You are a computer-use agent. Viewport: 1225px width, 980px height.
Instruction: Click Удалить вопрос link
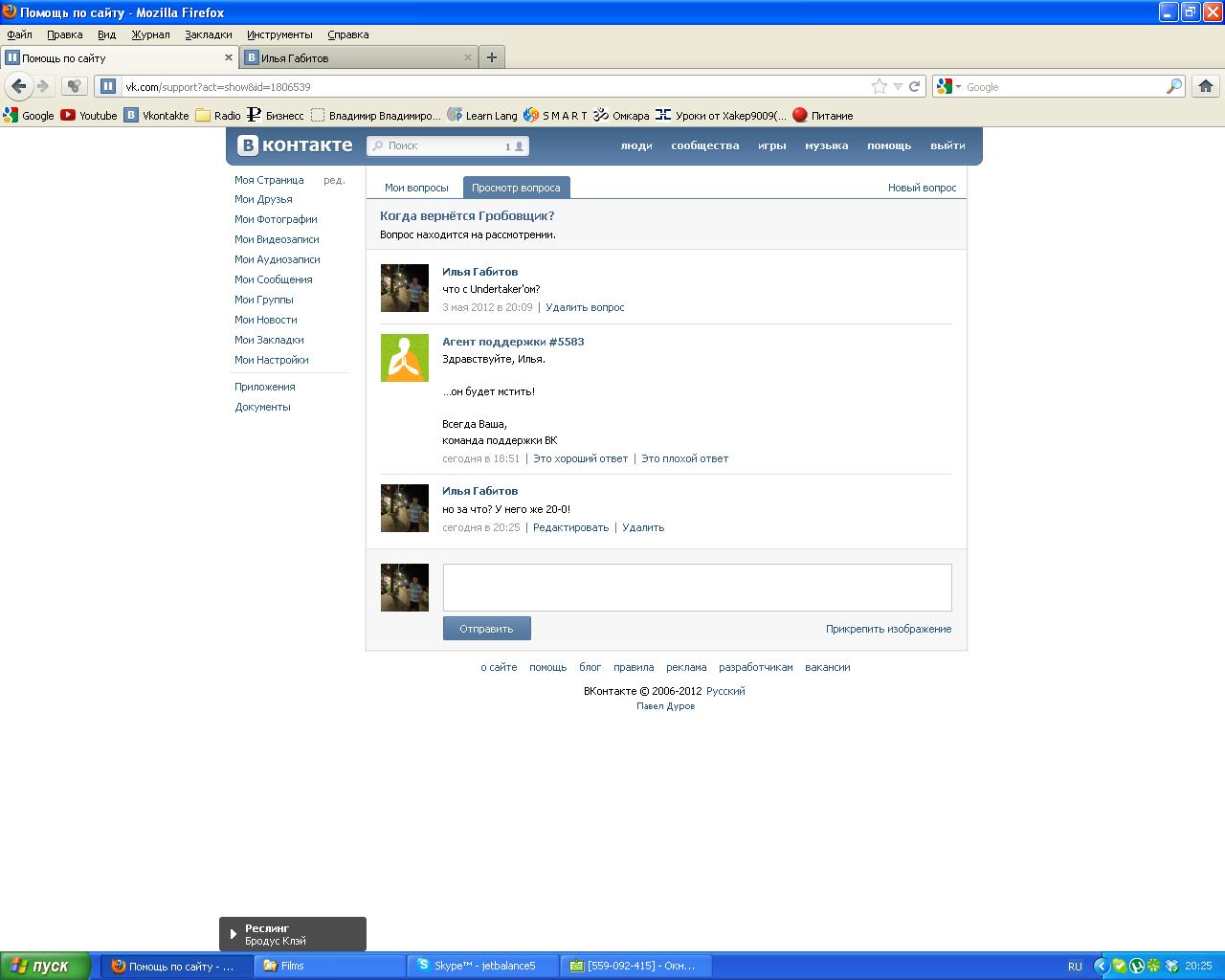585,307
